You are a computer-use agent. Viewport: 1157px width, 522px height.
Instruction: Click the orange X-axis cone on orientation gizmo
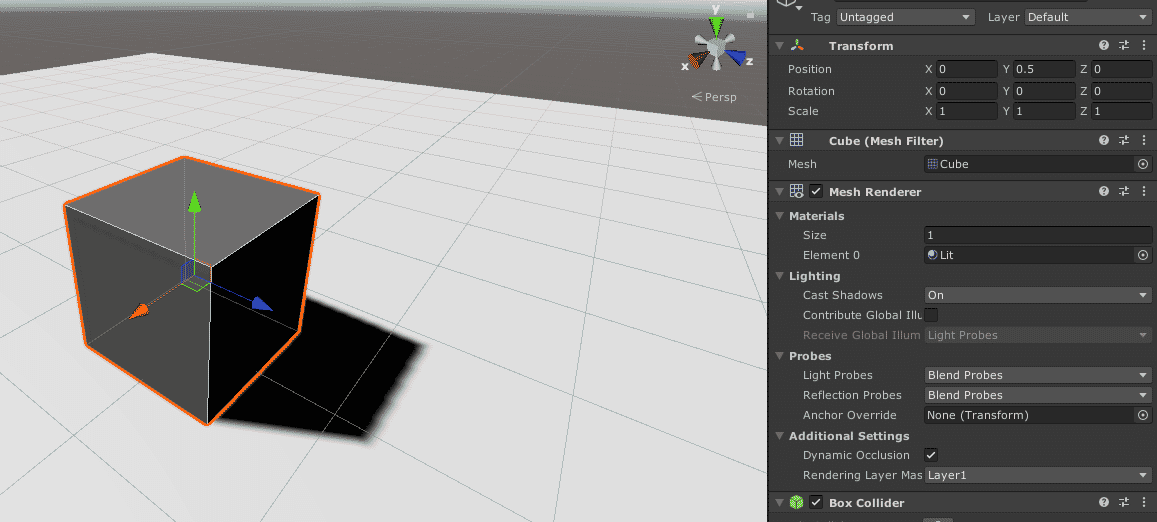[697, 60]
